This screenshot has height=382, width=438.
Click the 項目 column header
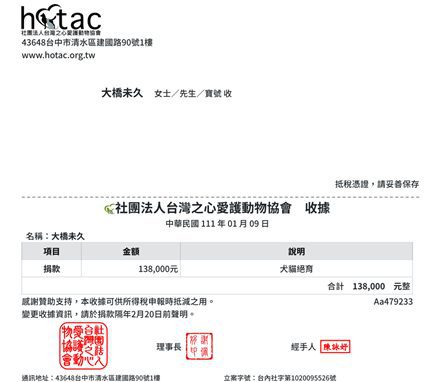pyautogui.click(x=52, y=251)
